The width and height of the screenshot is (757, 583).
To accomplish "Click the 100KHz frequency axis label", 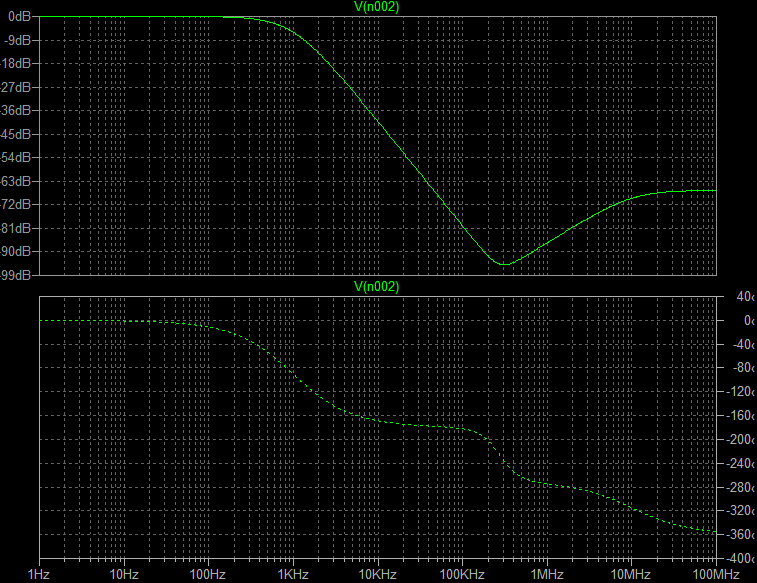I will tap(461, 574).
